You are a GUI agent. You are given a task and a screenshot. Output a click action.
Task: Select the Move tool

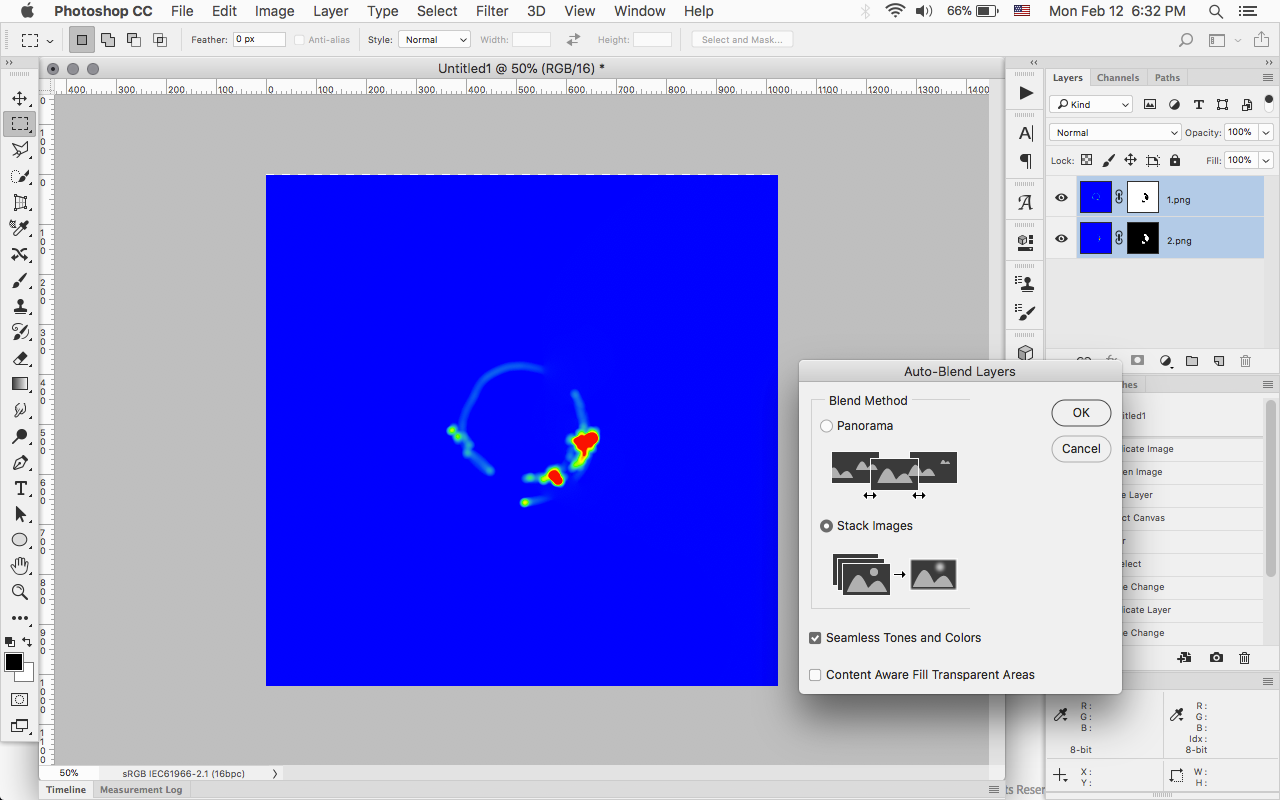click(19, 98)
